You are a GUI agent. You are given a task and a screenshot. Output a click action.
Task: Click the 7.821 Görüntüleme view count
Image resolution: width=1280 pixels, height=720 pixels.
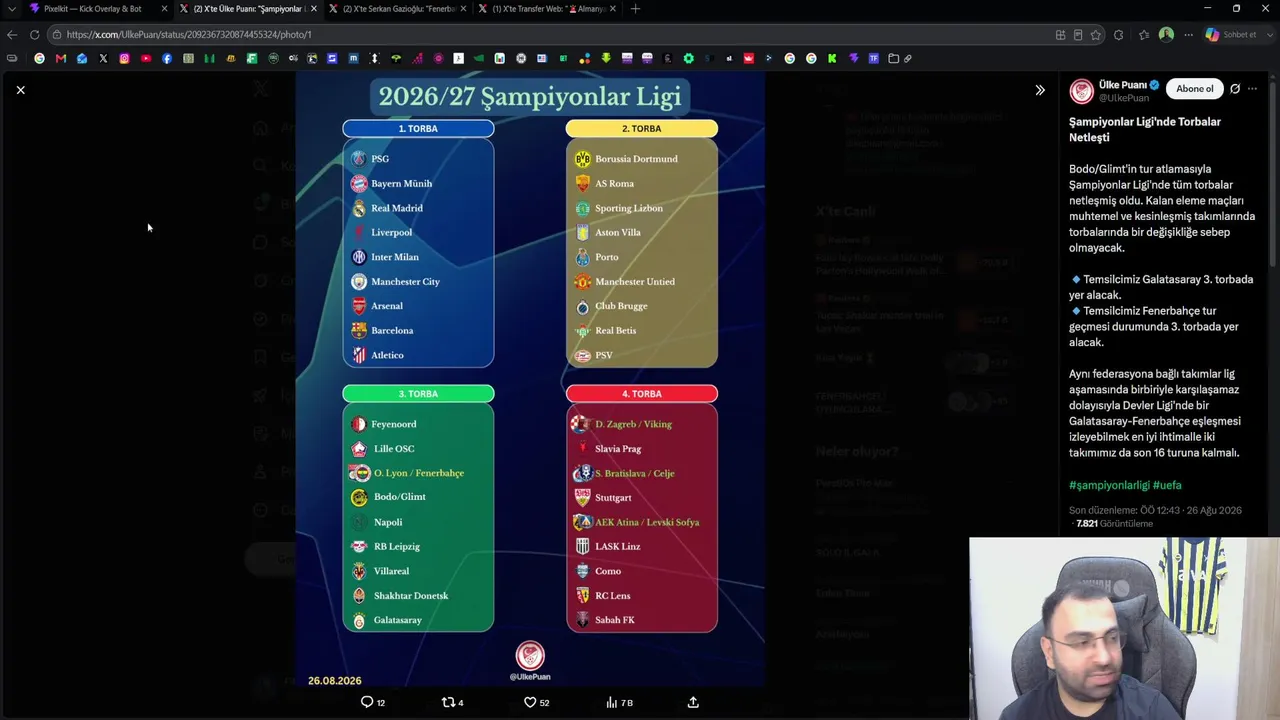point(1114,523)
